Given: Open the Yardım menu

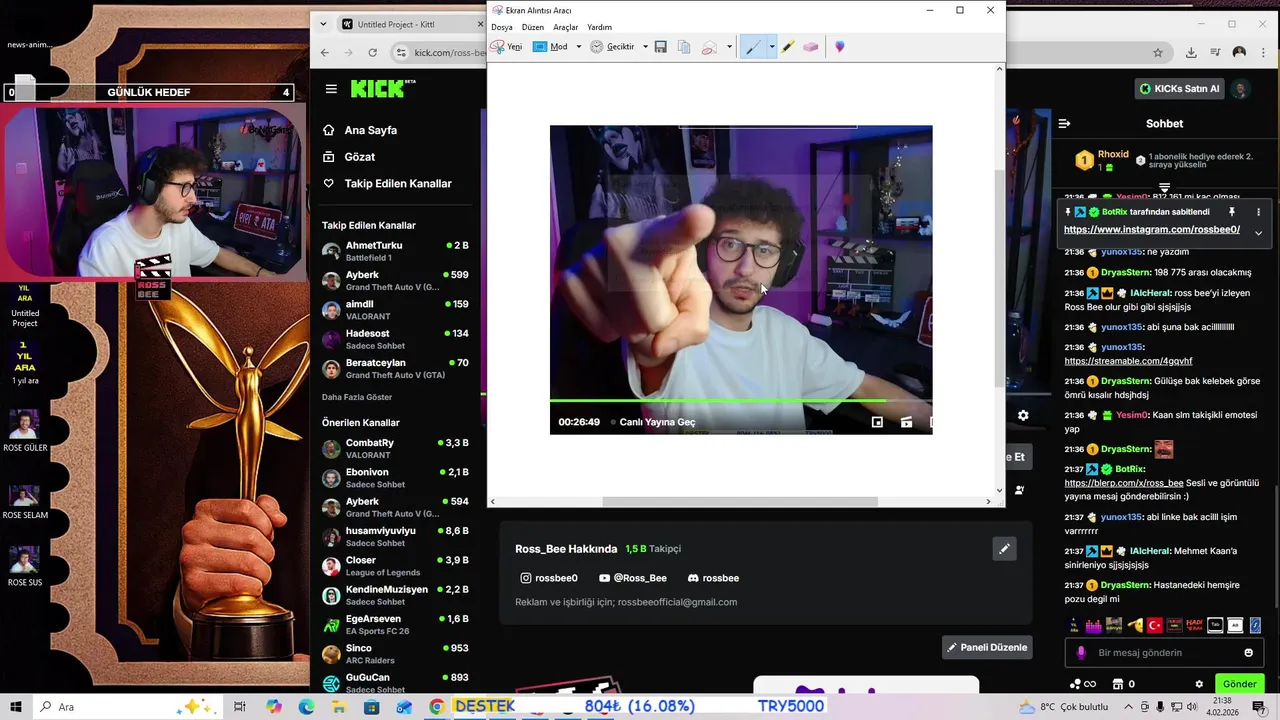Looking at the screenshot, I should tap(600, 27).
